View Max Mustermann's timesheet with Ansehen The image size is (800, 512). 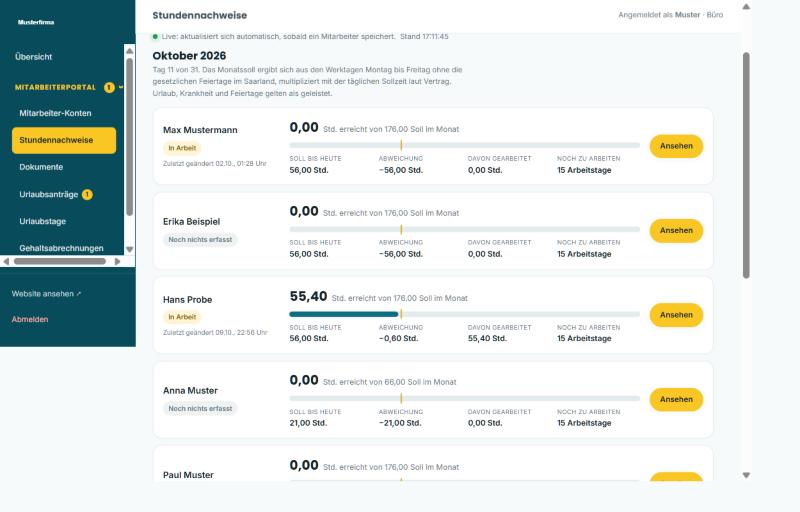click(676, 146)
